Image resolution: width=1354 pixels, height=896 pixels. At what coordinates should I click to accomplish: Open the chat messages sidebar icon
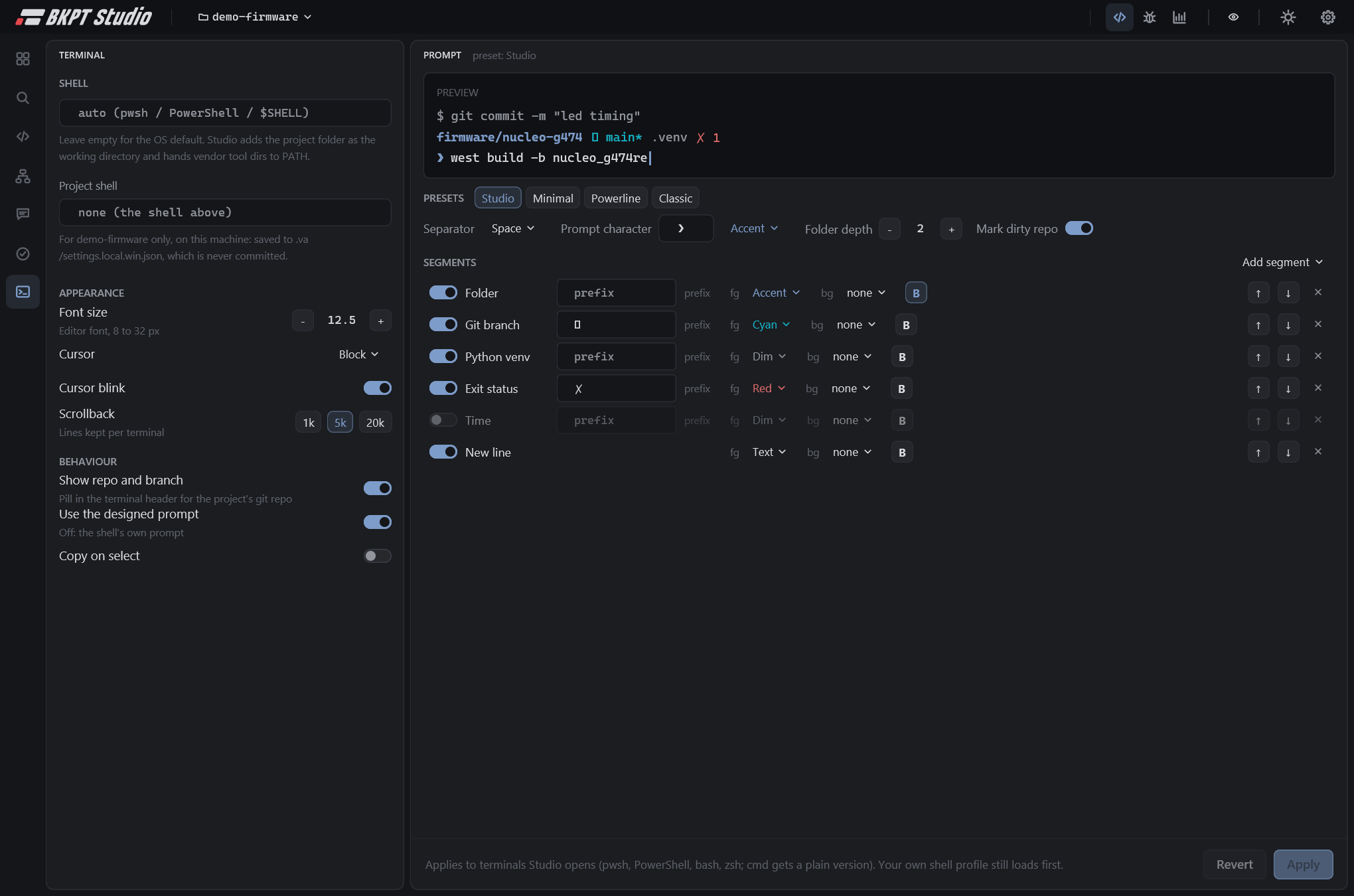coord(23,214)
